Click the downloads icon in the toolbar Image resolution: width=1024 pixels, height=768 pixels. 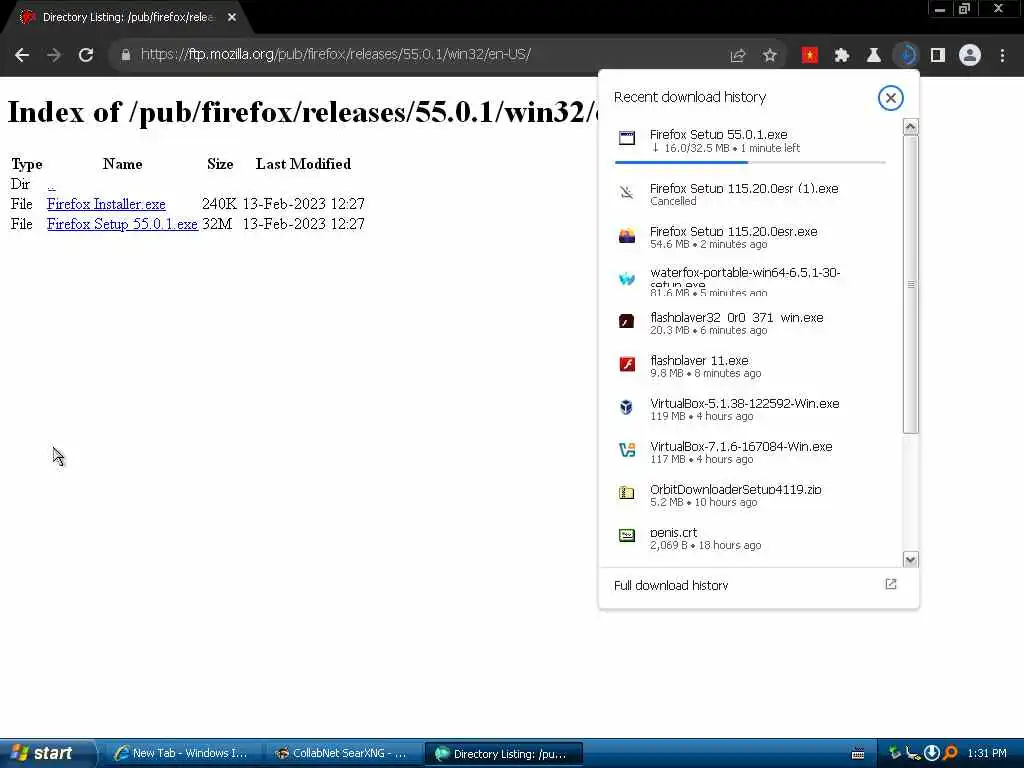906,56
